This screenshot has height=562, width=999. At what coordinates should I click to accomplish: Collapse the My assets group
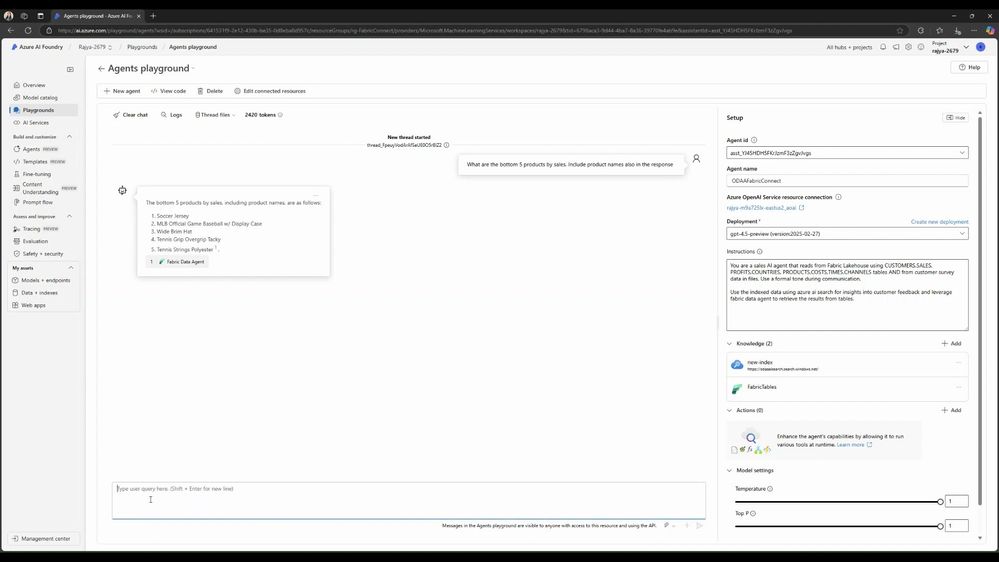tap(71, 268)
